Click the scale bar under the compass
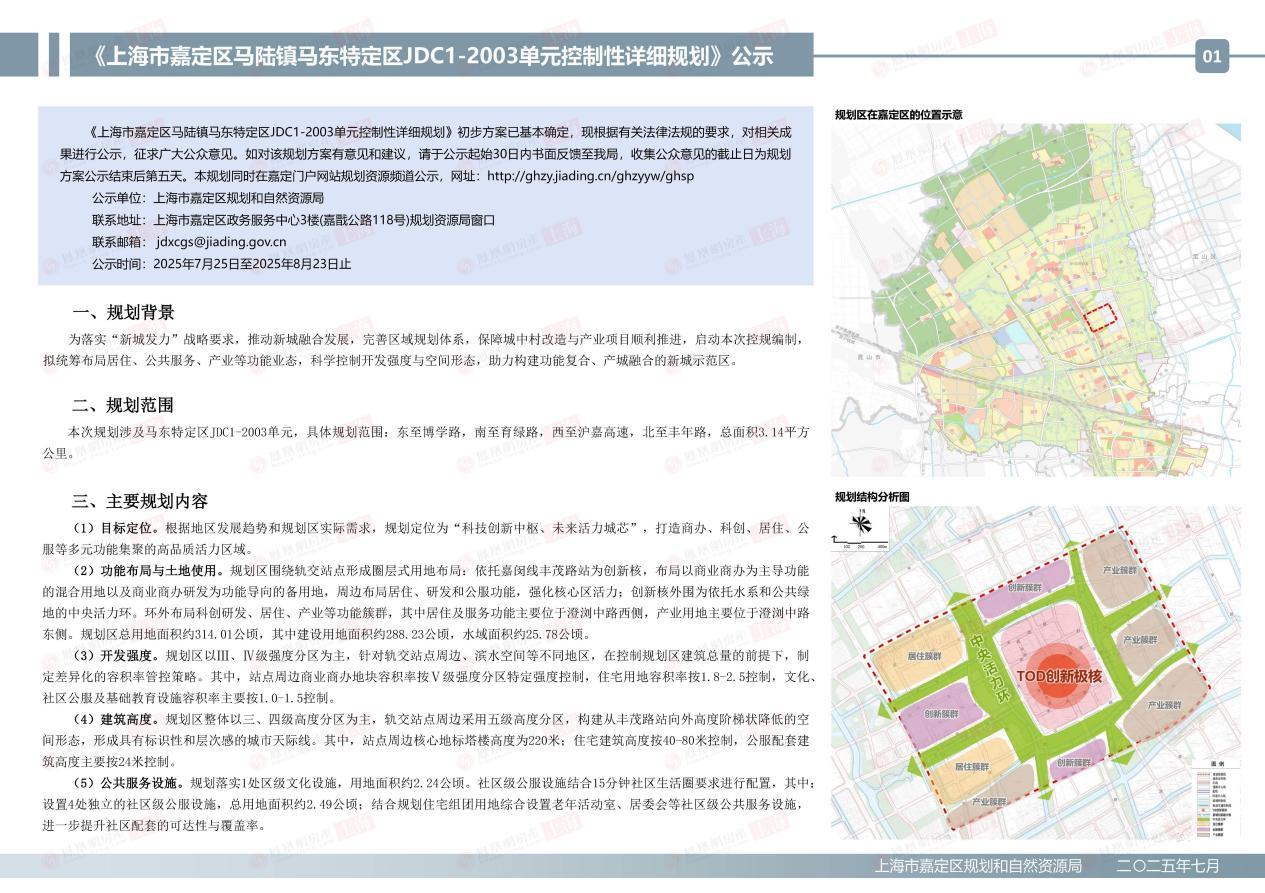1265x893 pixels. point(861,542)
